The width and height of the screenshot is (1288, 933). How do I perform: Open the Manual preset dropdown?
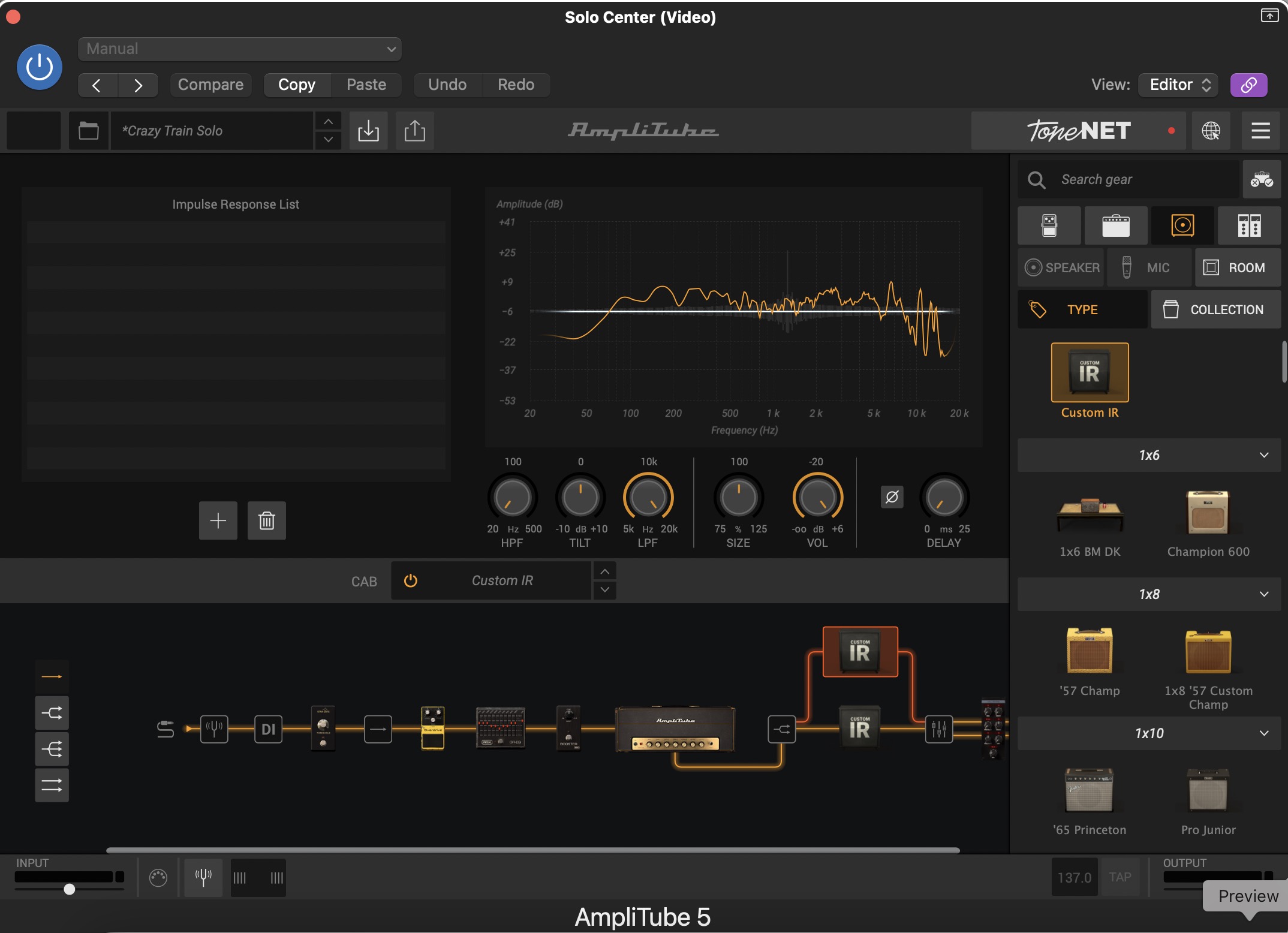(x=240, y=49)
